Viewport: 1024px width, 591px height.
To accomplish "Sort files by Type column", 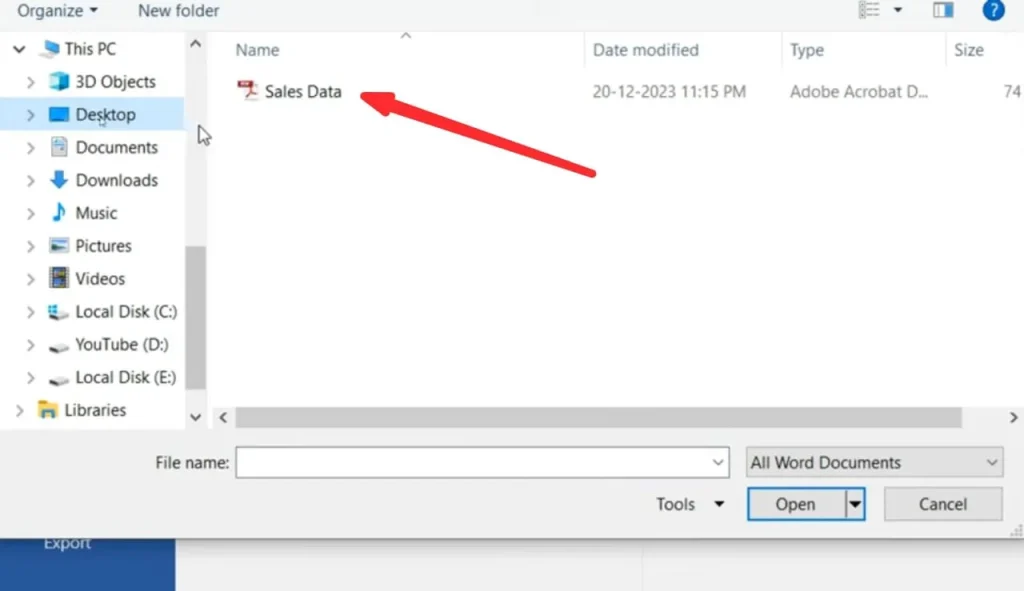I will 807,50.
